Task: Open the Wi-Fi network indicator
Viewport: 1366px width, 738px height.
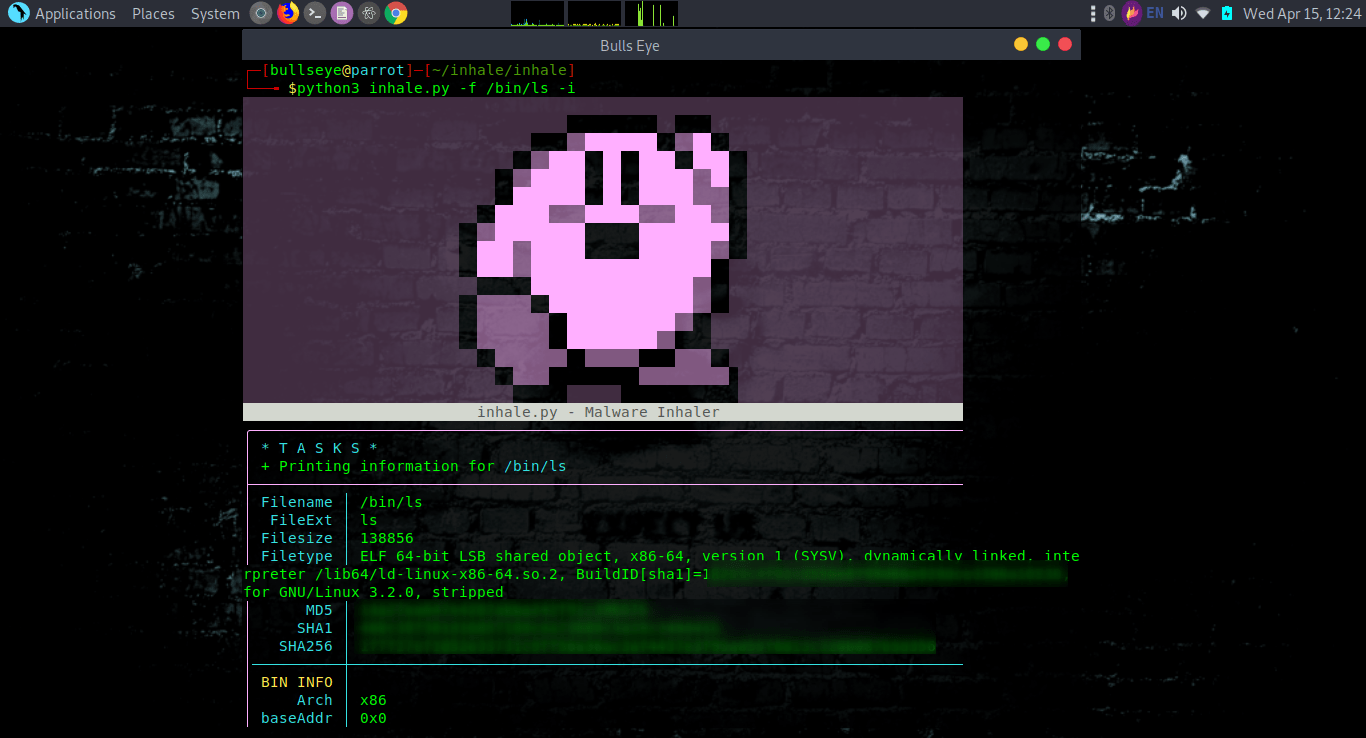Action: point(1203,13)
